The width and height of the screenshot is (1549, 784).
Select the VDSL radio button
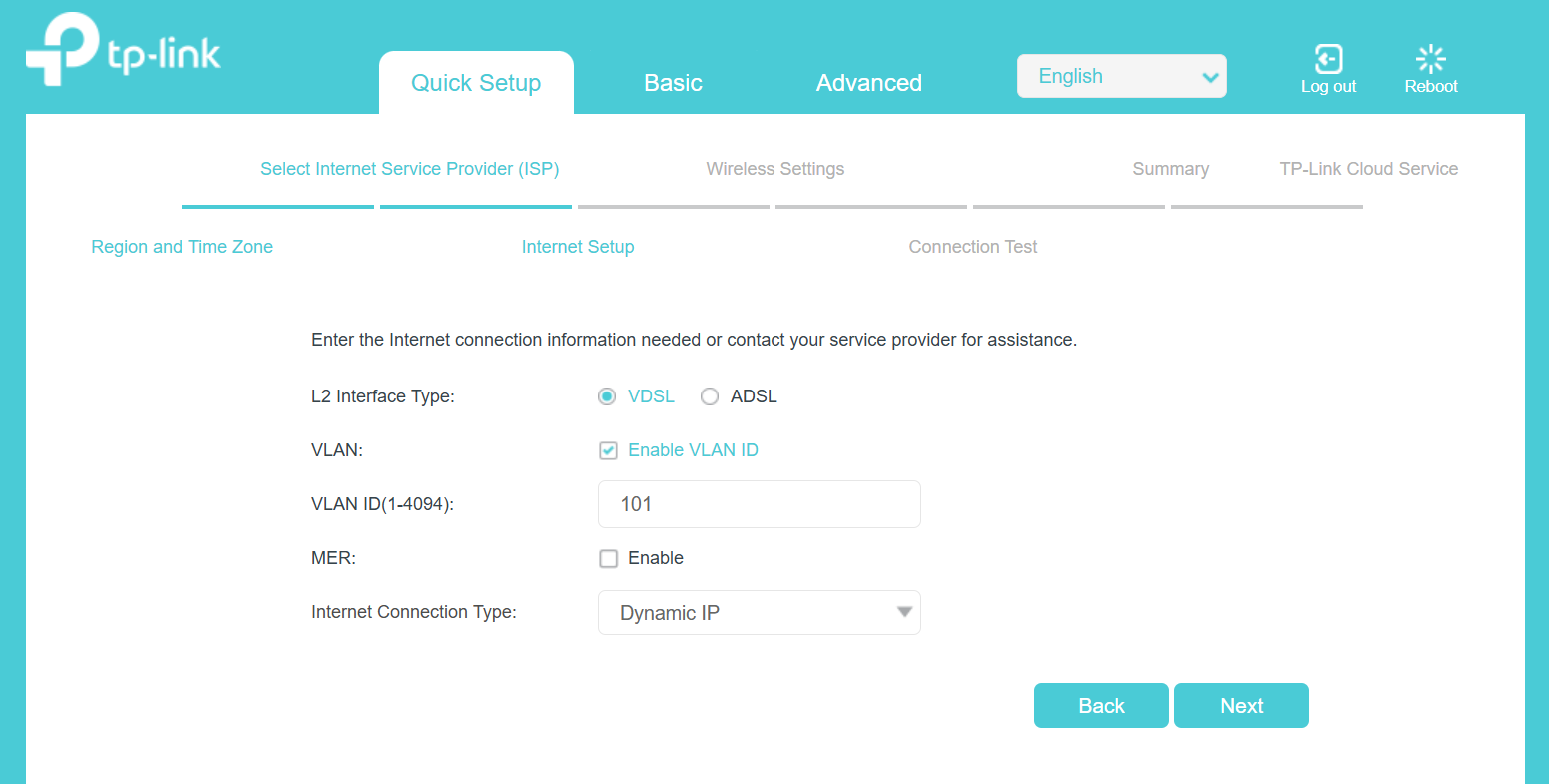click(x=607, y=395)
